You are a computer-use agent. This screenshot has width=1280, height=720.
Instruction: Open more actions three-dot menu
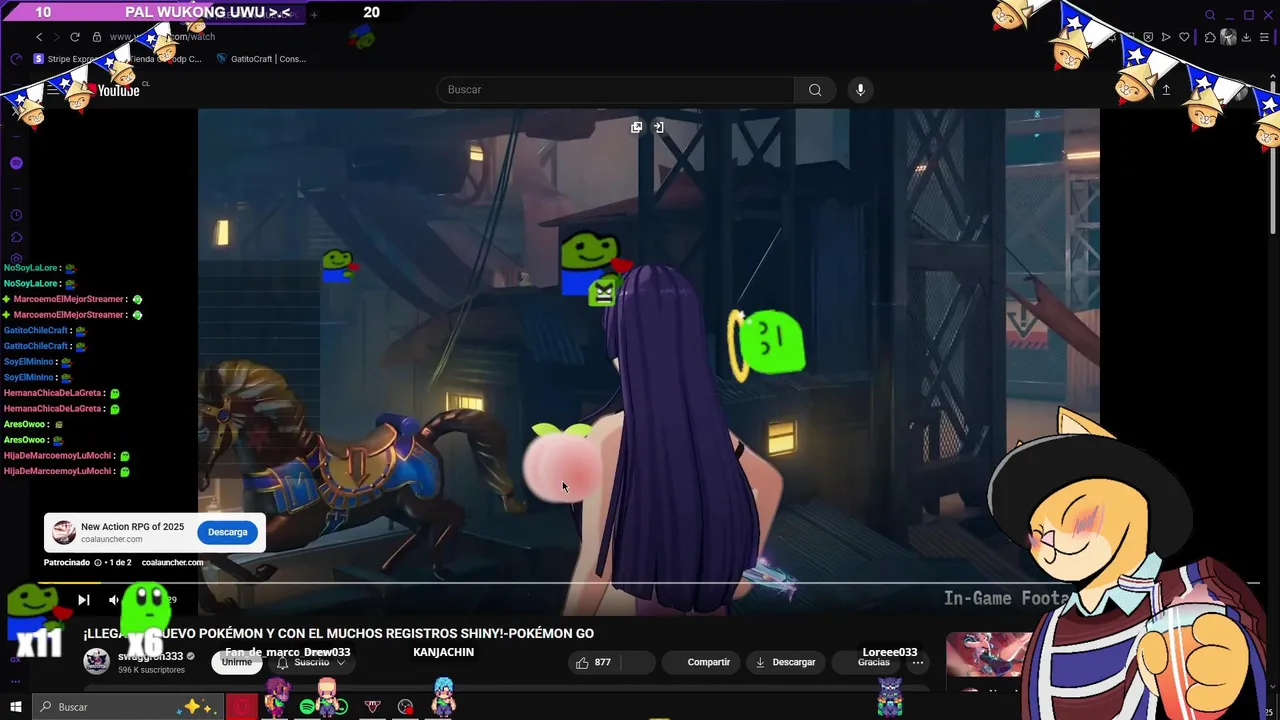(917, 662)
